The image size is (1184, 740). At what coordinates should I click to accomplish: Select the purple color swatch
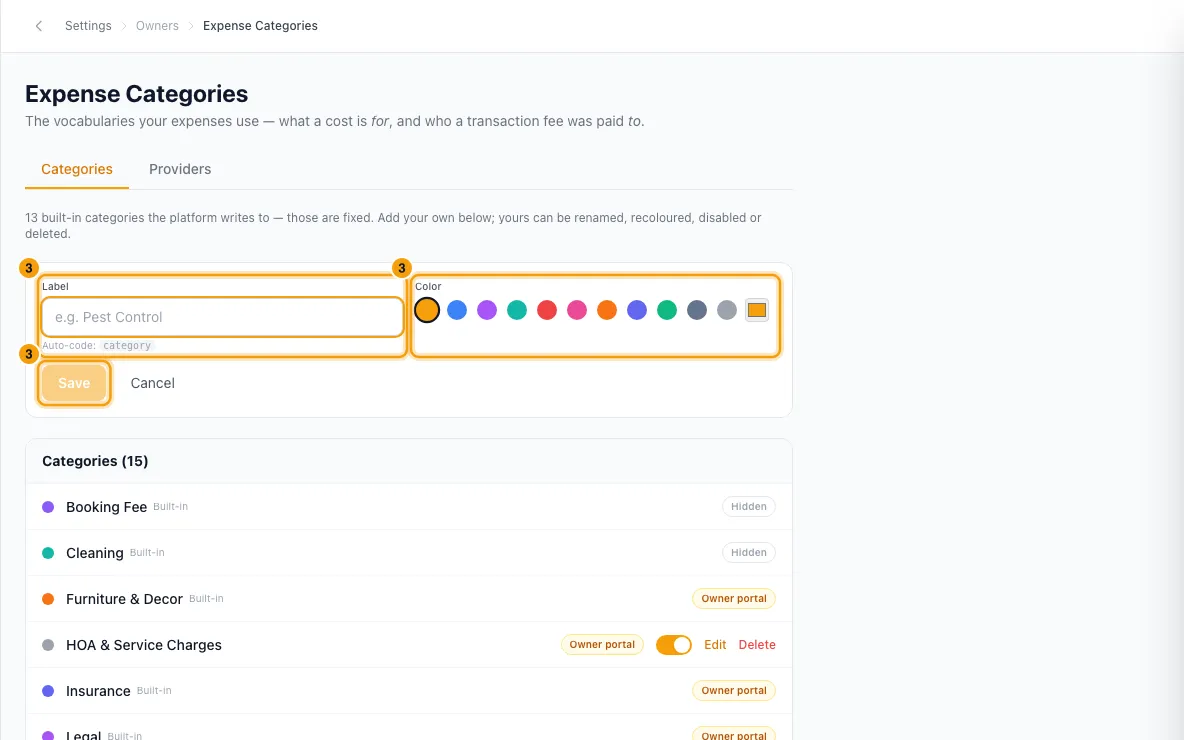[x=487, y=310]
